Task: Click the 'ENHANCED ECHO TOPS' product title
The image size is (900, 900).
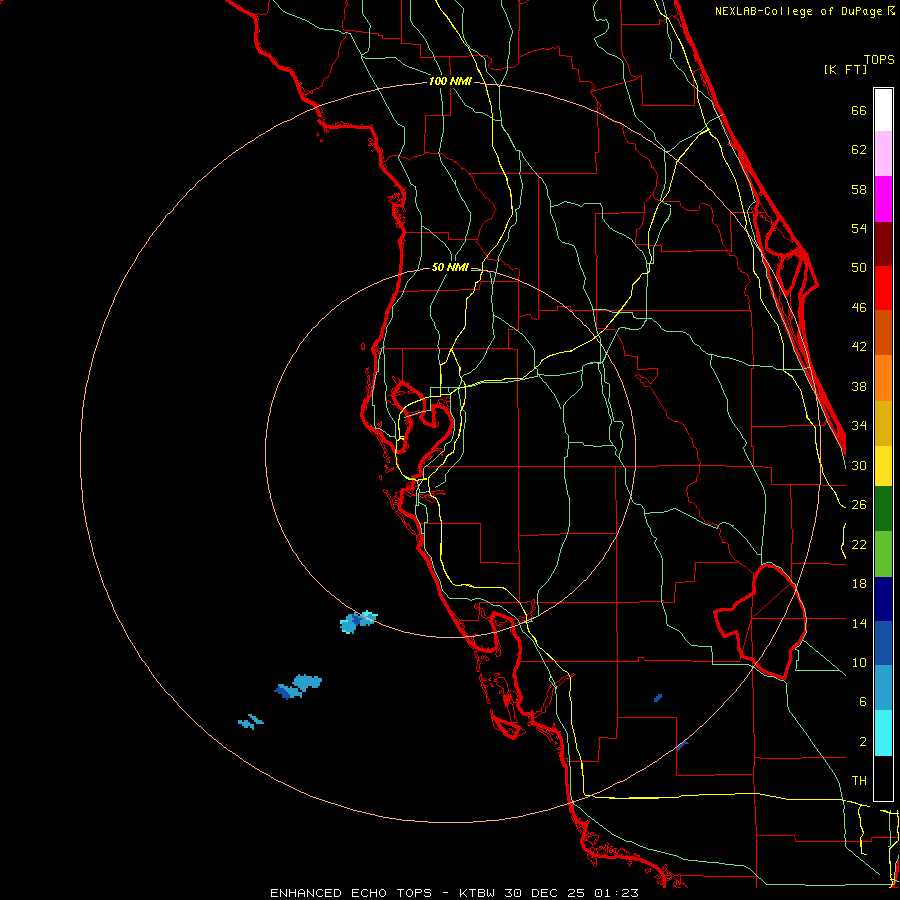Action: coord(350,893)
